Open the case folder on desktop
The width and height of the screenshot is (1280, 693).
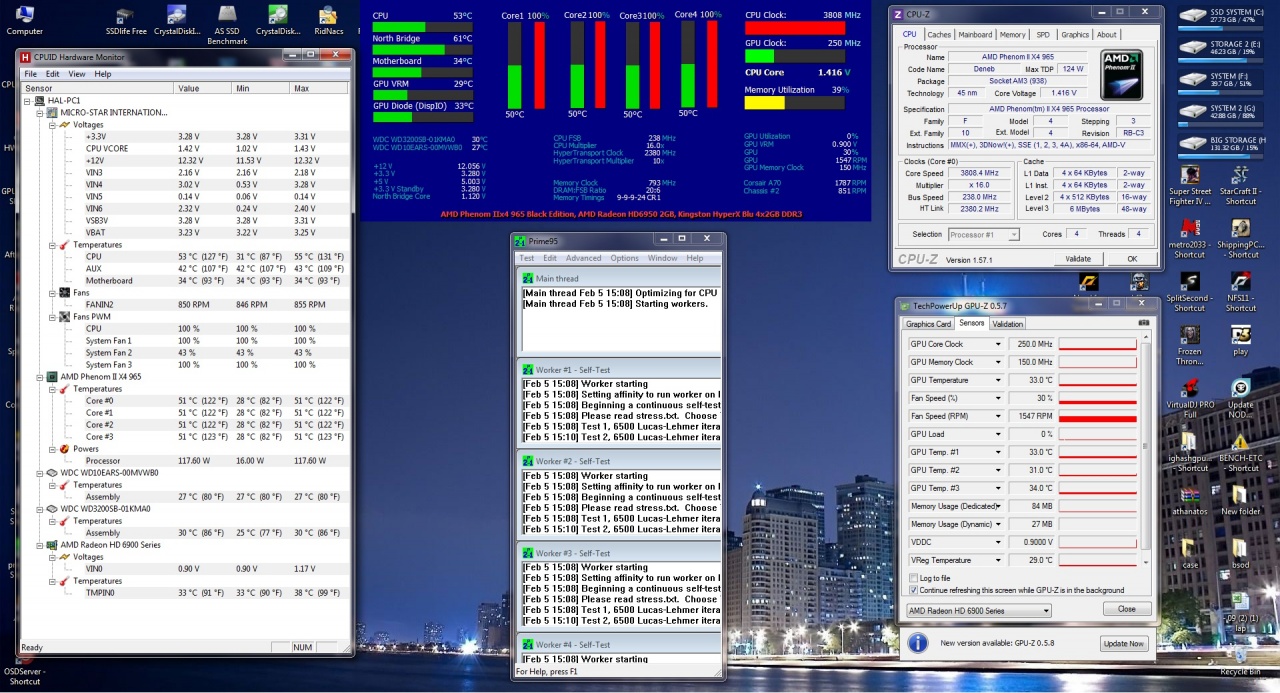click(x=1190, y=553)
